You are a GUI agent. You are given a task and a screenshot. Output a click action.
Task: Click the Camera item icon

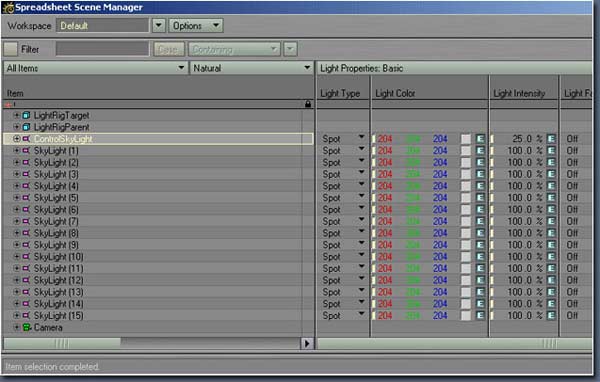(26, 327)
